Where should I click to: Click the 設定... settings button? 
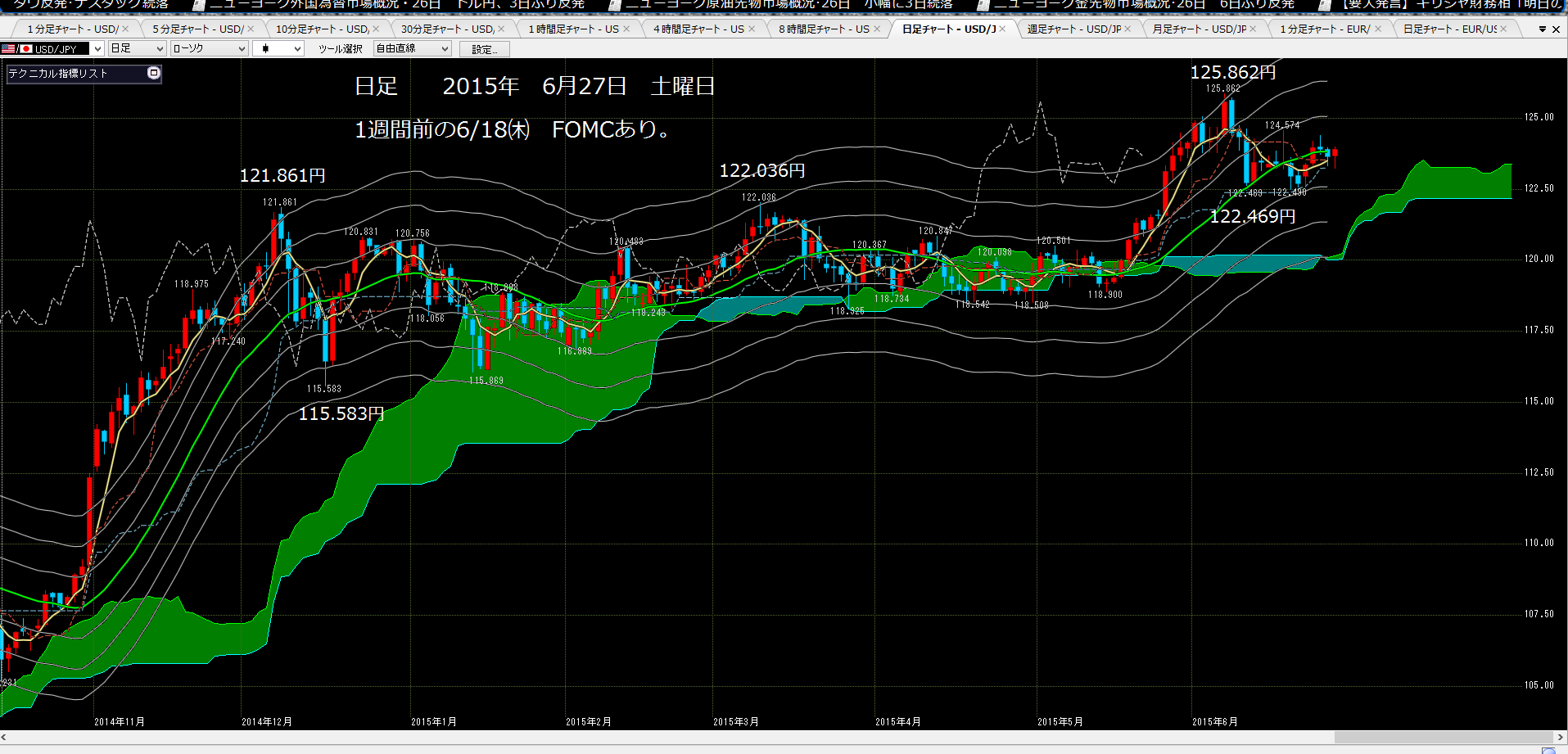(x=485, y=49)
